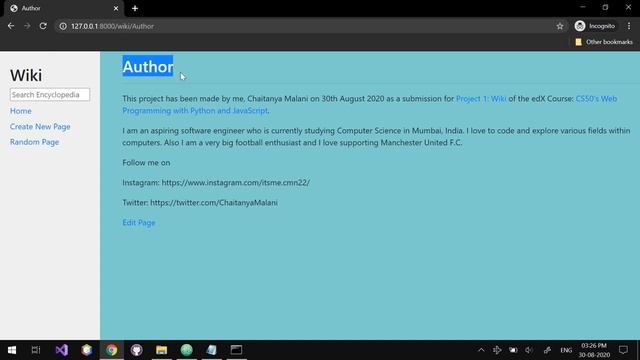Click the Instagram URL text
The image size is (640, 360).
[236, 182]
